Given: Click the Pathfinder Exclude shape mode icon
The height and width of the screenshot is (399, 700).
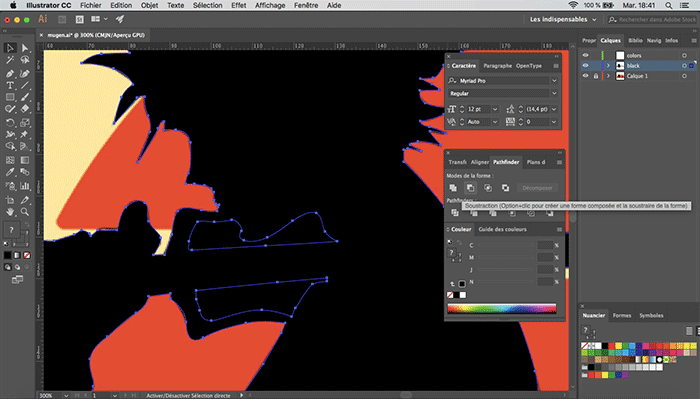Looking at the screenshot, I should point(505,188).
